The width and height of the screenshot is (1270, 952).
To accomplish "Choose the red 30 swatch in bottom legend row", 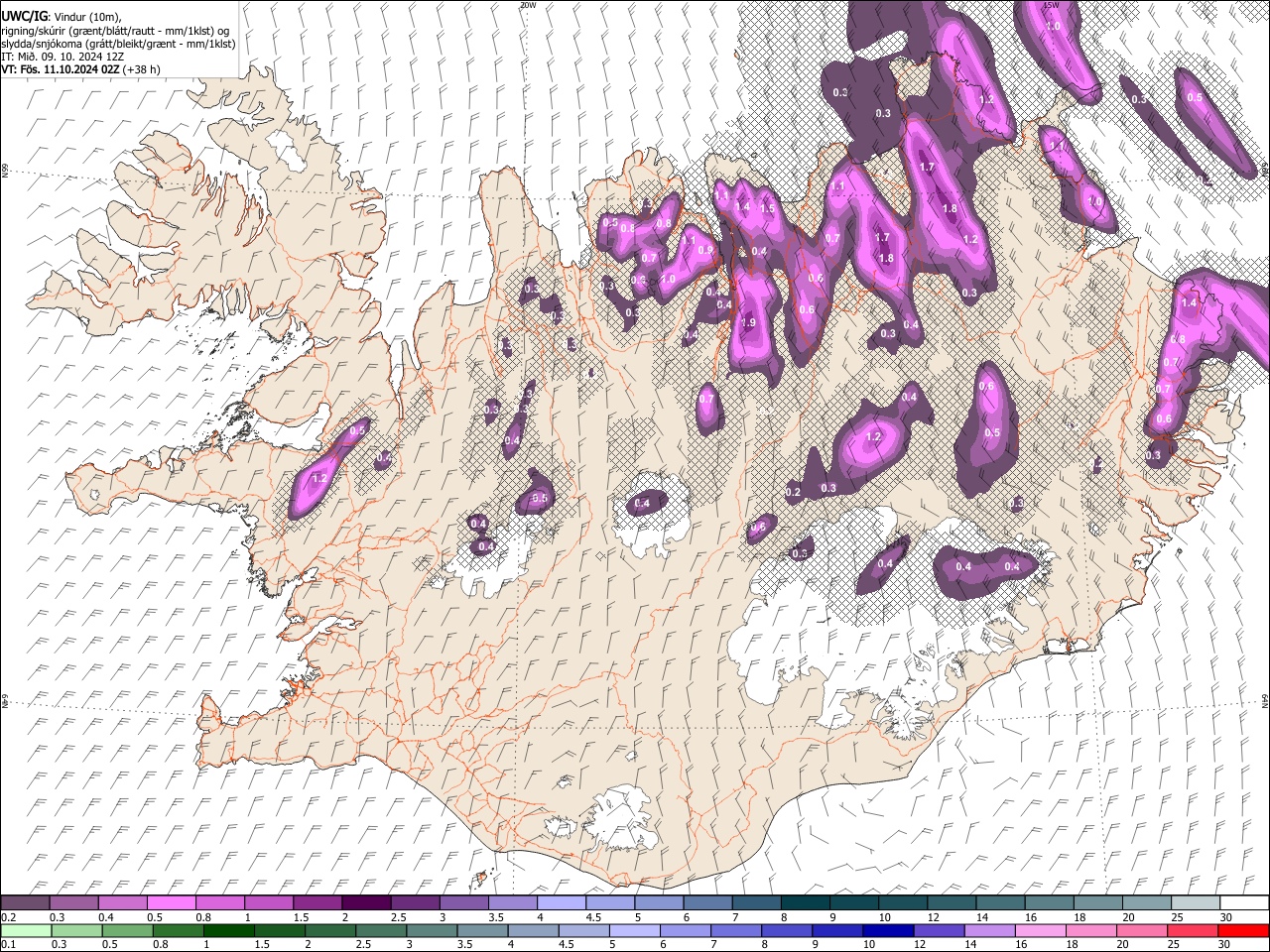I will coord(1242,930).
